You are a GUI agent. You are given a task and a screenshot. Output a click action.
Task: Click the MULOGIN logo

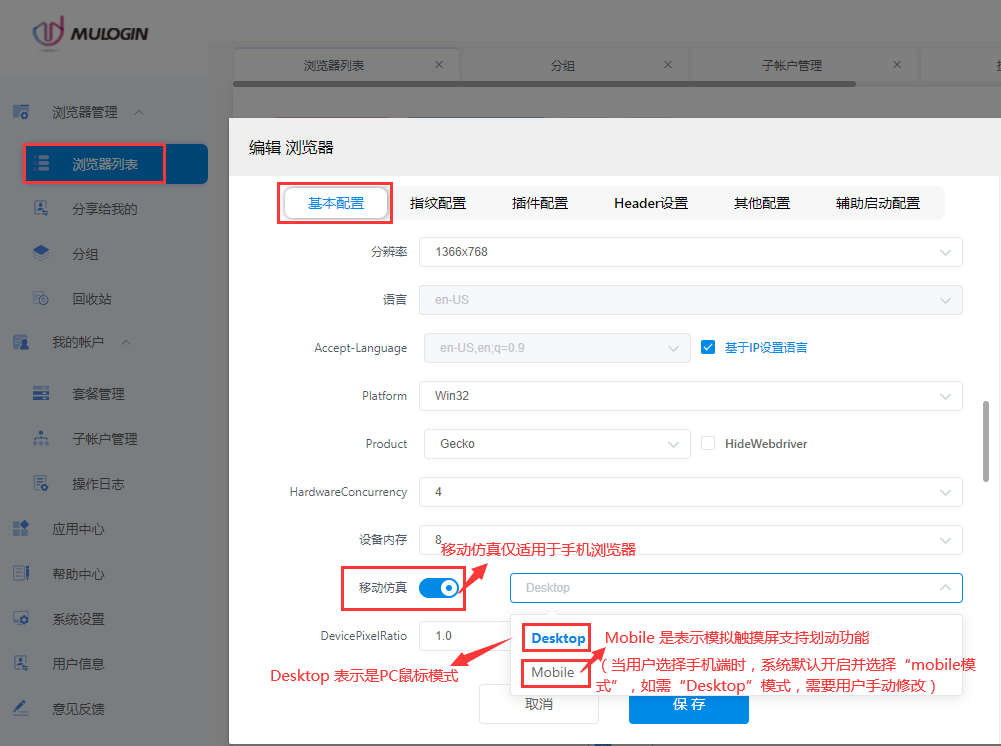[90, 33]
